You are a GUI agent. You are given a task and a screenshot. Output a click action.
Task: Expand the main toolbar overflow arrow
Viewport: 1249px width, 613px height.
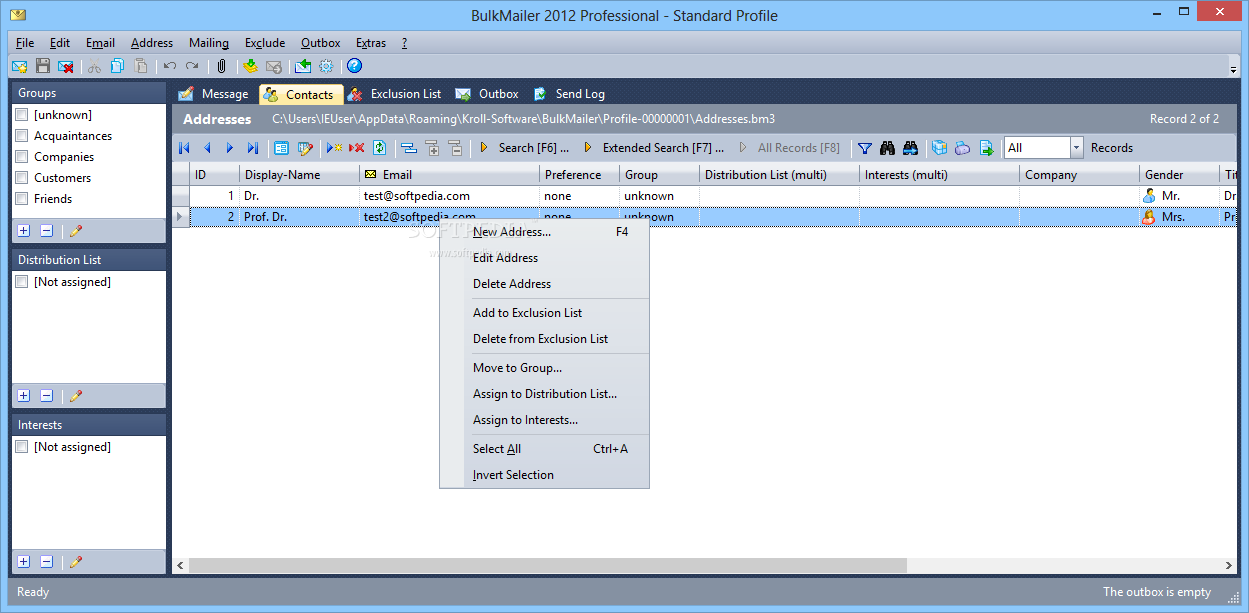coord(1233,68)
